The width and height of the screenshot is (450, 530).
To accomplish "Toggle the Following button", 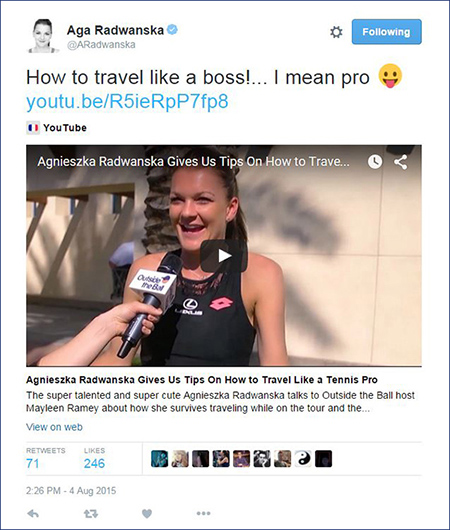I will coord(386,32).
